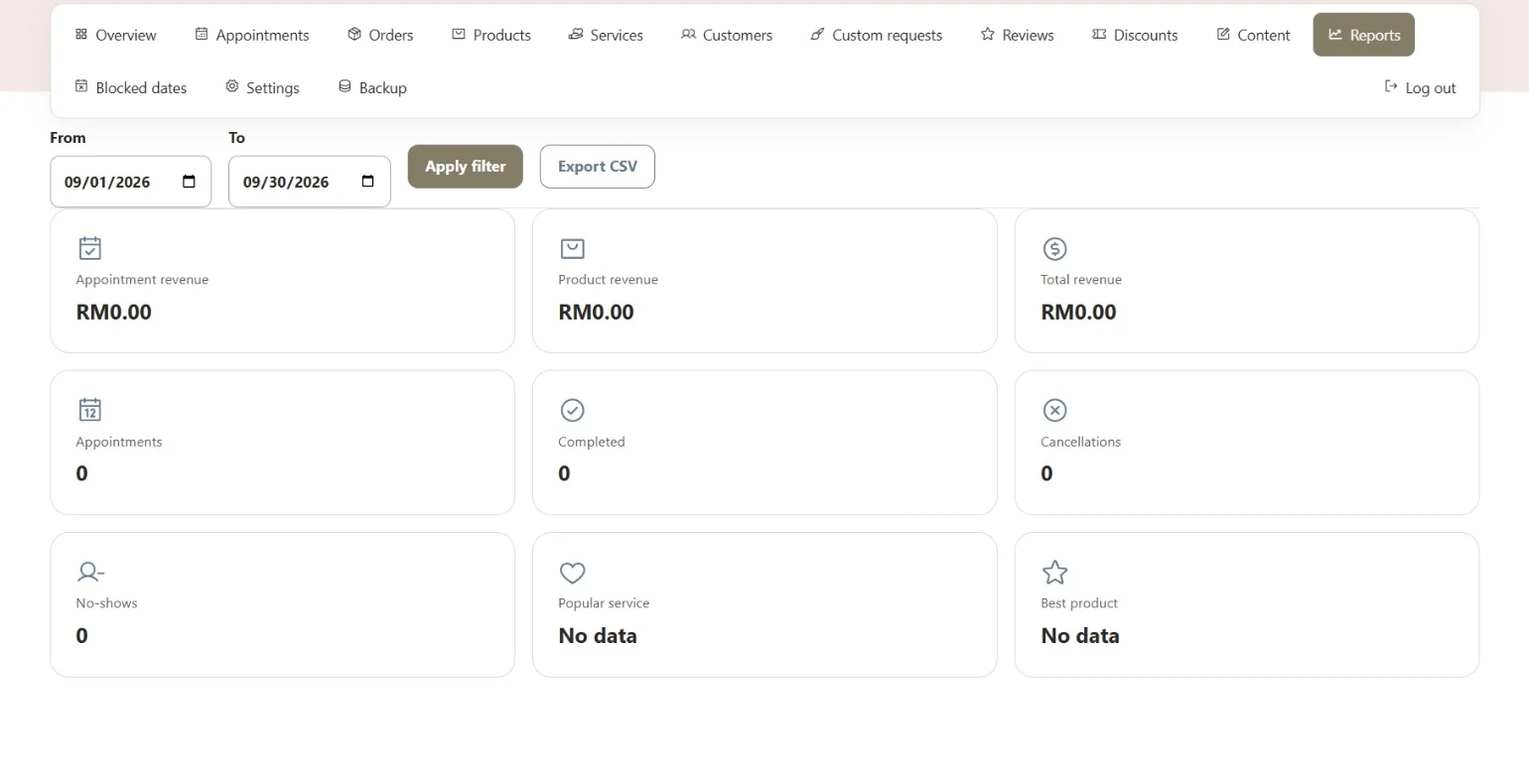Screen dimensions: 1529x784
Task: Click the Appointment revenue calendar-check icon
Action: [90, 248]
